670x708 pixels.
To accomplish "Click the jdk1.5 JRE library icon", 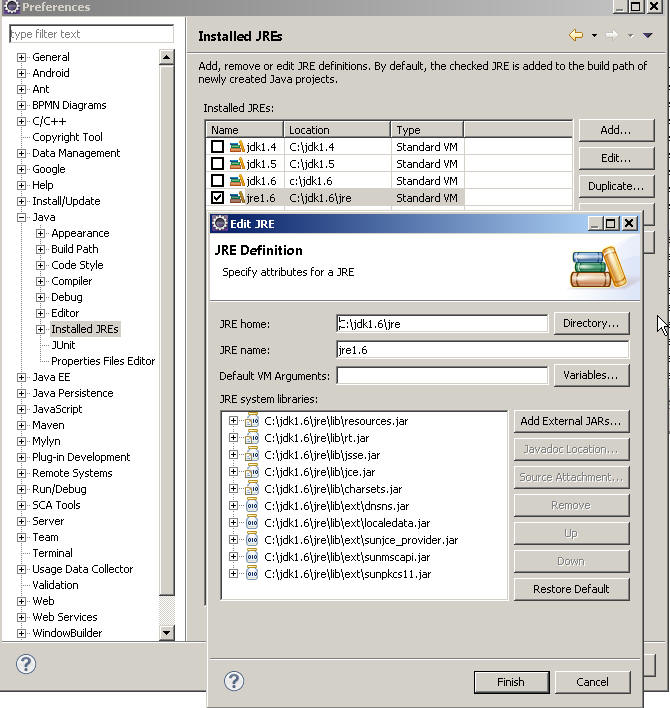I will [x=237, y=163].
